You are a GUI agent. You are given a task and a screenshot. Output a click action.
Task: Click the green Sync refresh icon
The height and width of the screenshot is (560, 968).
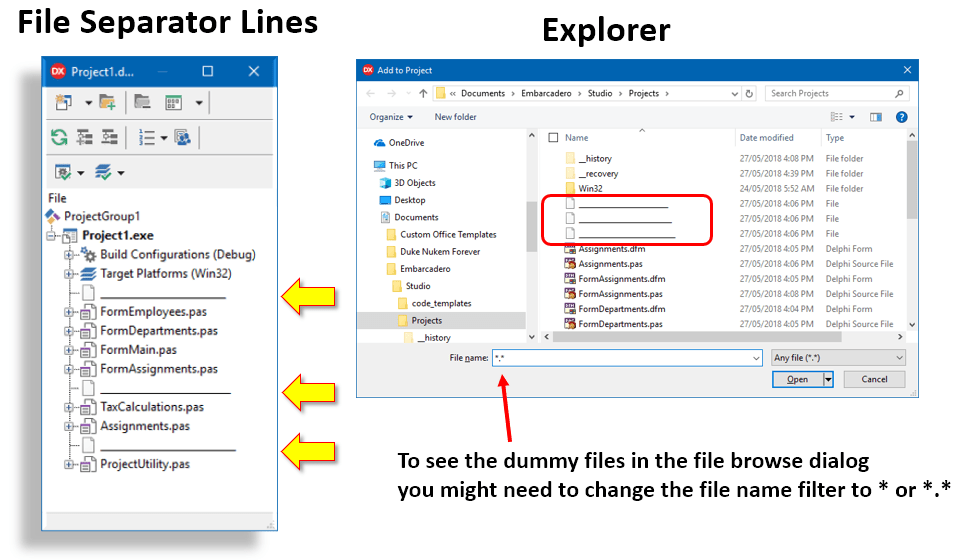[x=59, y=137]
